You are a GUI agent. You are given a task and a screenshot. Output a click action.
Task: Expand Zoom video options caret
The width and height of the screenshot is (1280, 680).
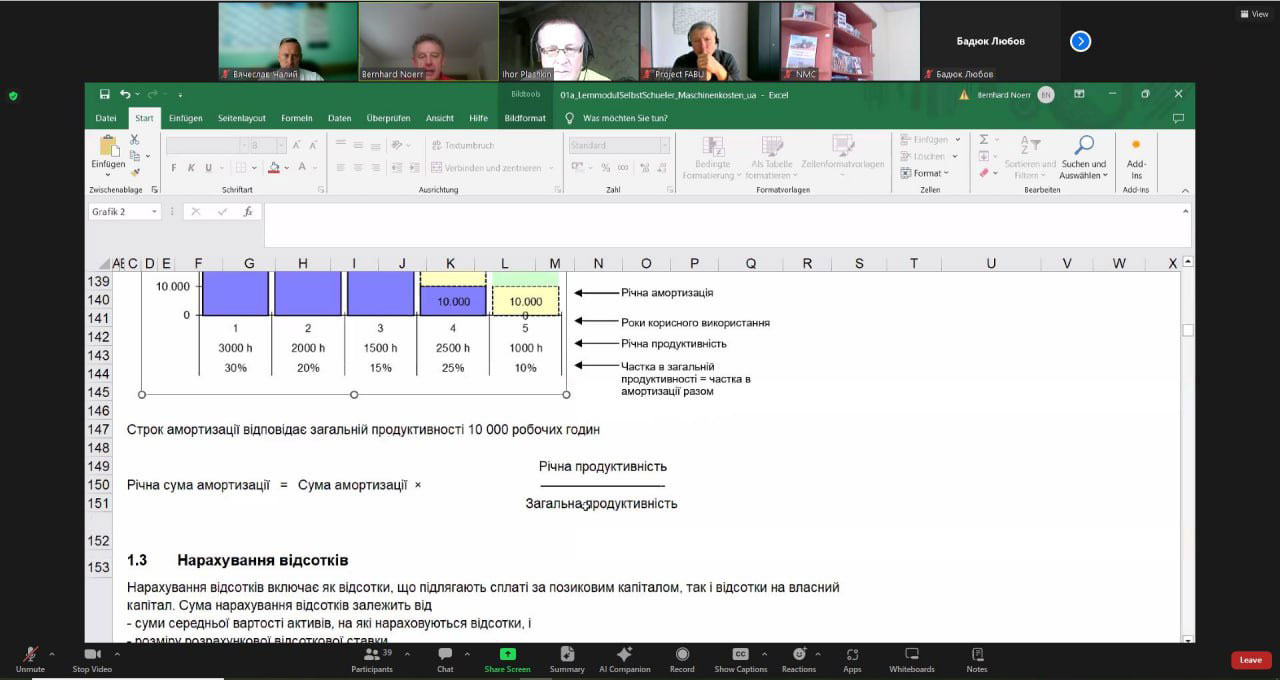(x=117, y=653)
